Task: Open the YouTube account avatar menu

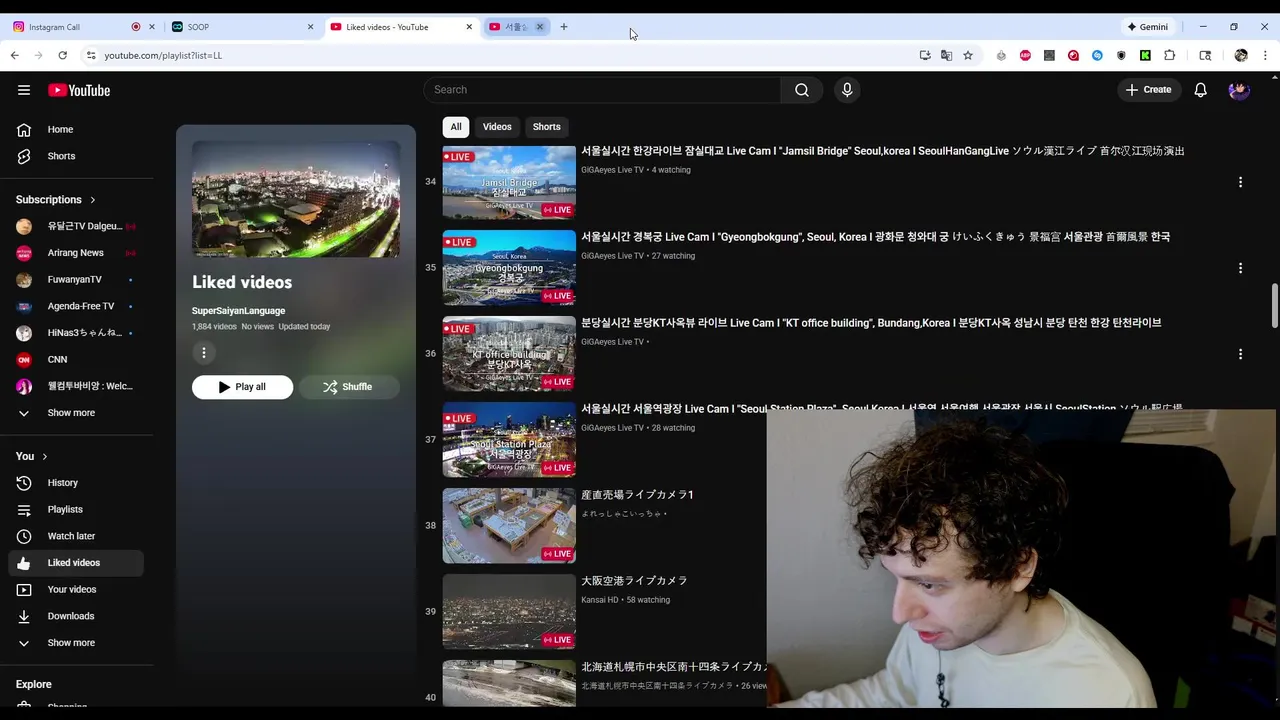Action: point(1239,90)
